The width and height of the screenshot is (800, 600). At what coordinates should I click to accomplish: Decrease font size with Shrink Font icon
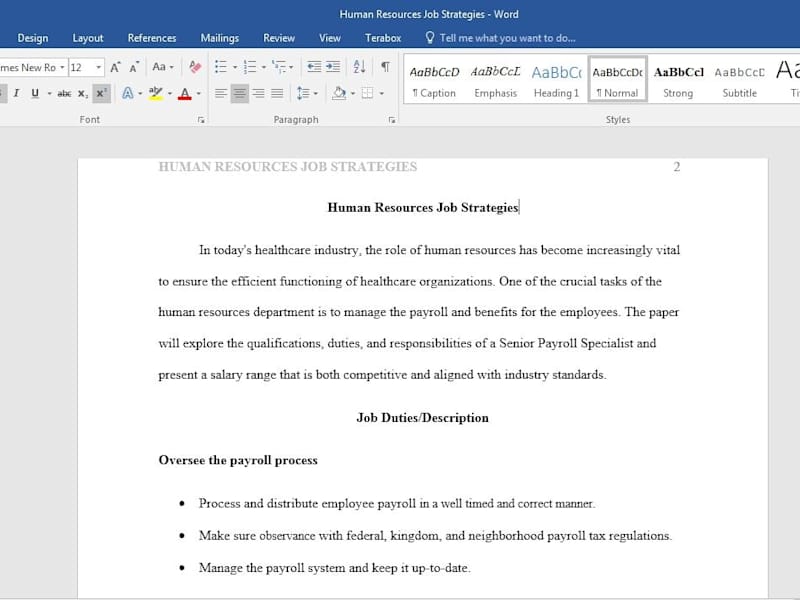(134, 67)
